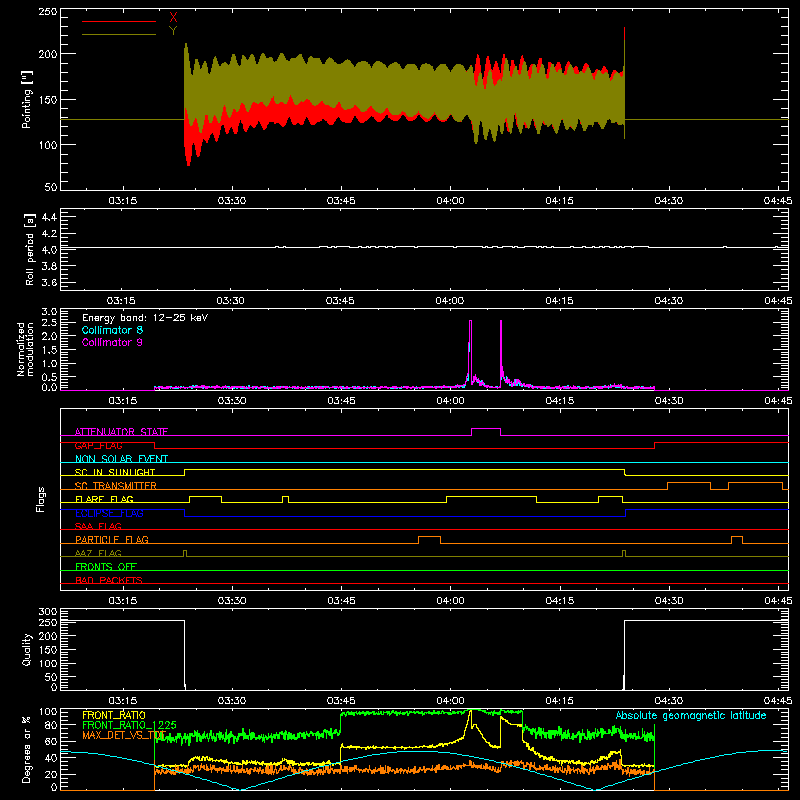This screenshot has height=800, width=800.
Task: Click the '04:45' time label under the Flags plot
Action: point(778,601)
